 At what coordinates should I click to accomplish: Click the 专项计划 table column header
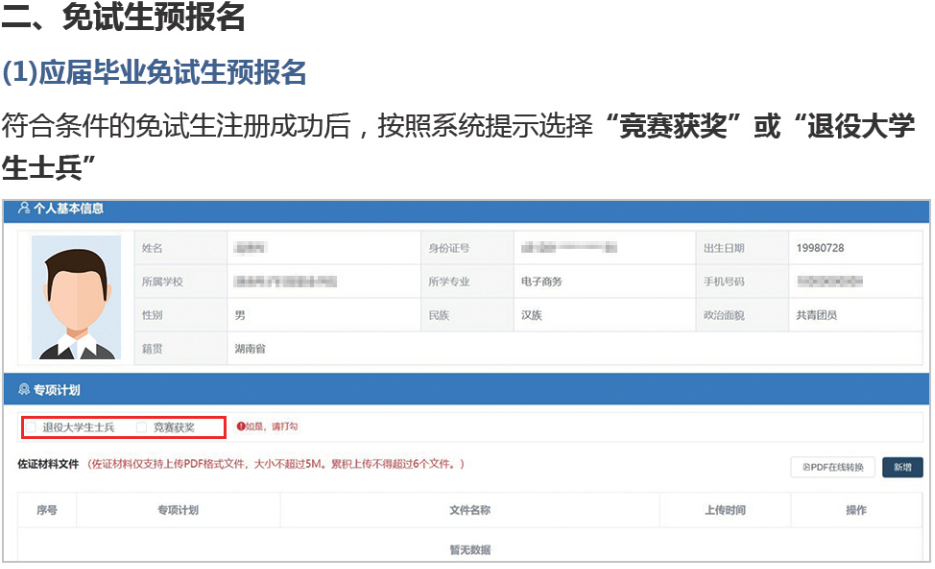(x=178, y=510)
